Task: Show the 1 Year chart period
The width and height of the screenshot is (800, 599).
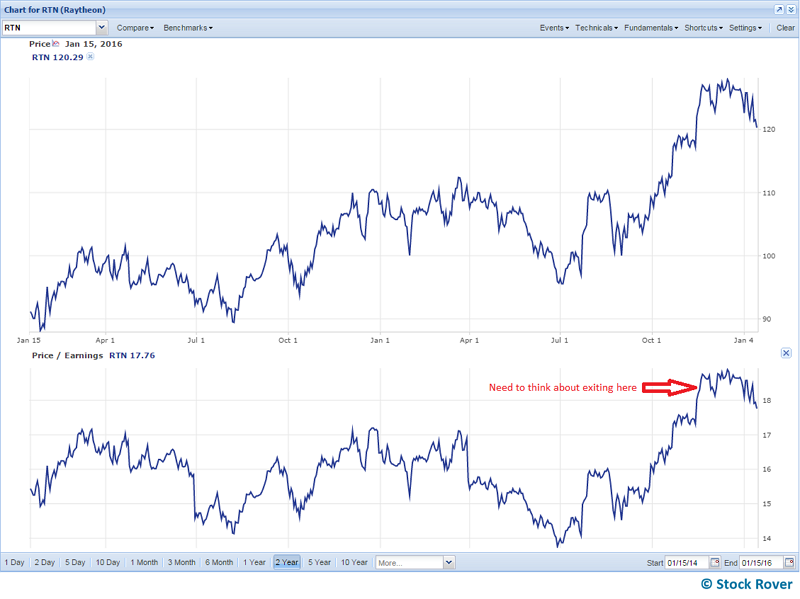Action: [x=254, y=562]
